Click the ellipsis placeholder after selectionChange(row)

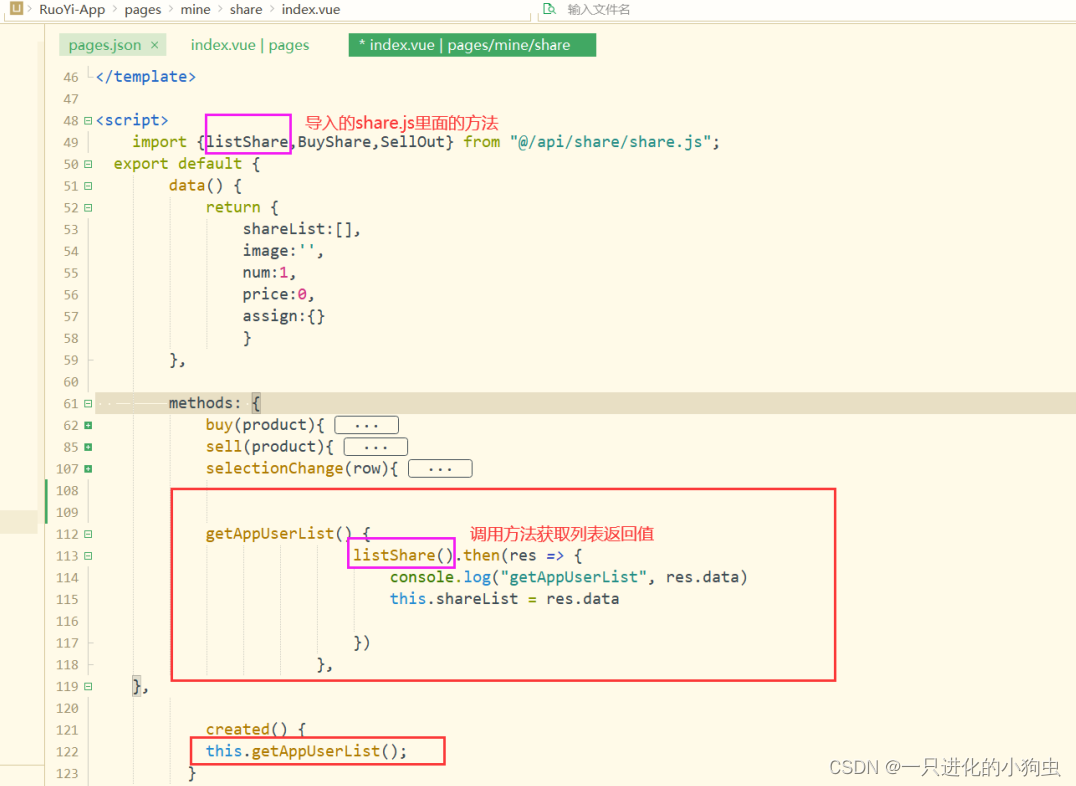pyautogui.click(x=440, y=469)
